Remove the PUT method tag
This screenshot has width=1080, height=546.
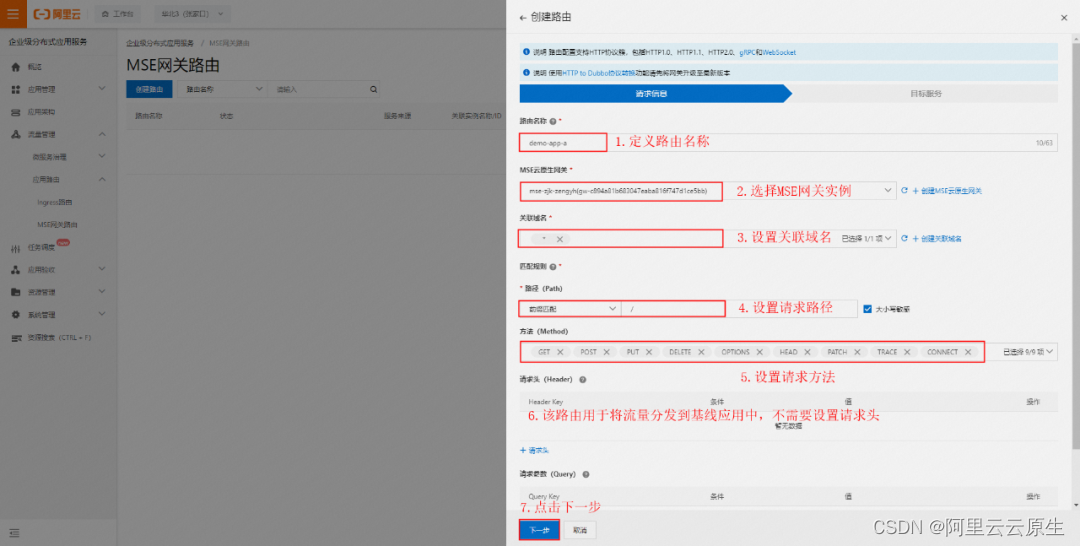649,352
